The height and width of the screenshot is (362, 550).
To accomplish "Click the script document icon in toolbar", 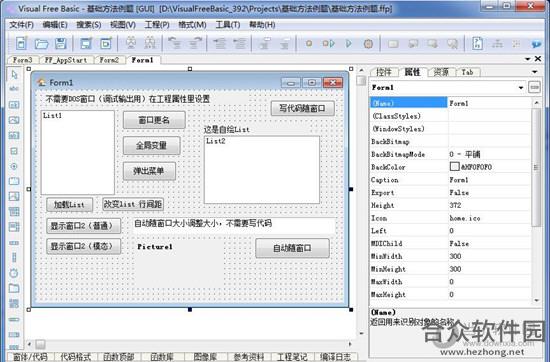I will point(477,43).
